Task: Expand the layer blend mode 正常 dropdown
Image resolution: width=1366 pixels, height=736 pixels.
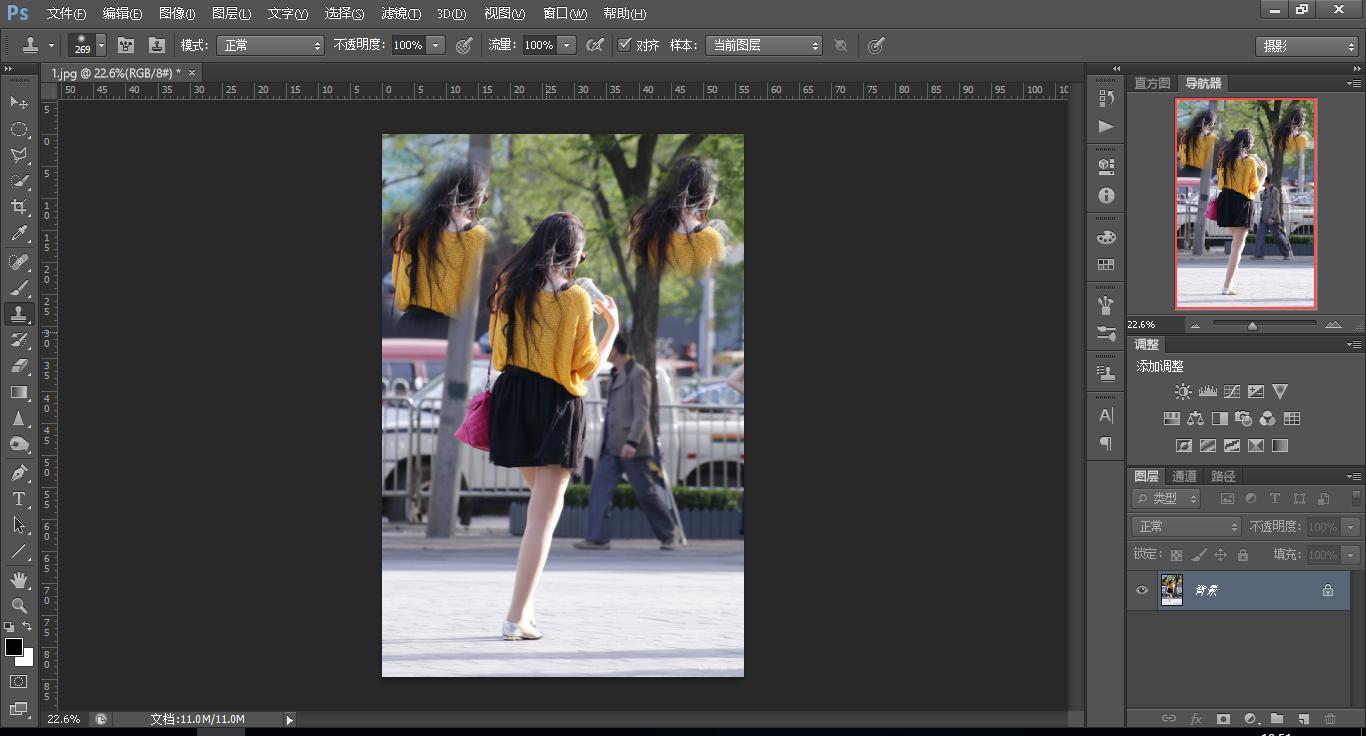Action: click(1186, 527)
